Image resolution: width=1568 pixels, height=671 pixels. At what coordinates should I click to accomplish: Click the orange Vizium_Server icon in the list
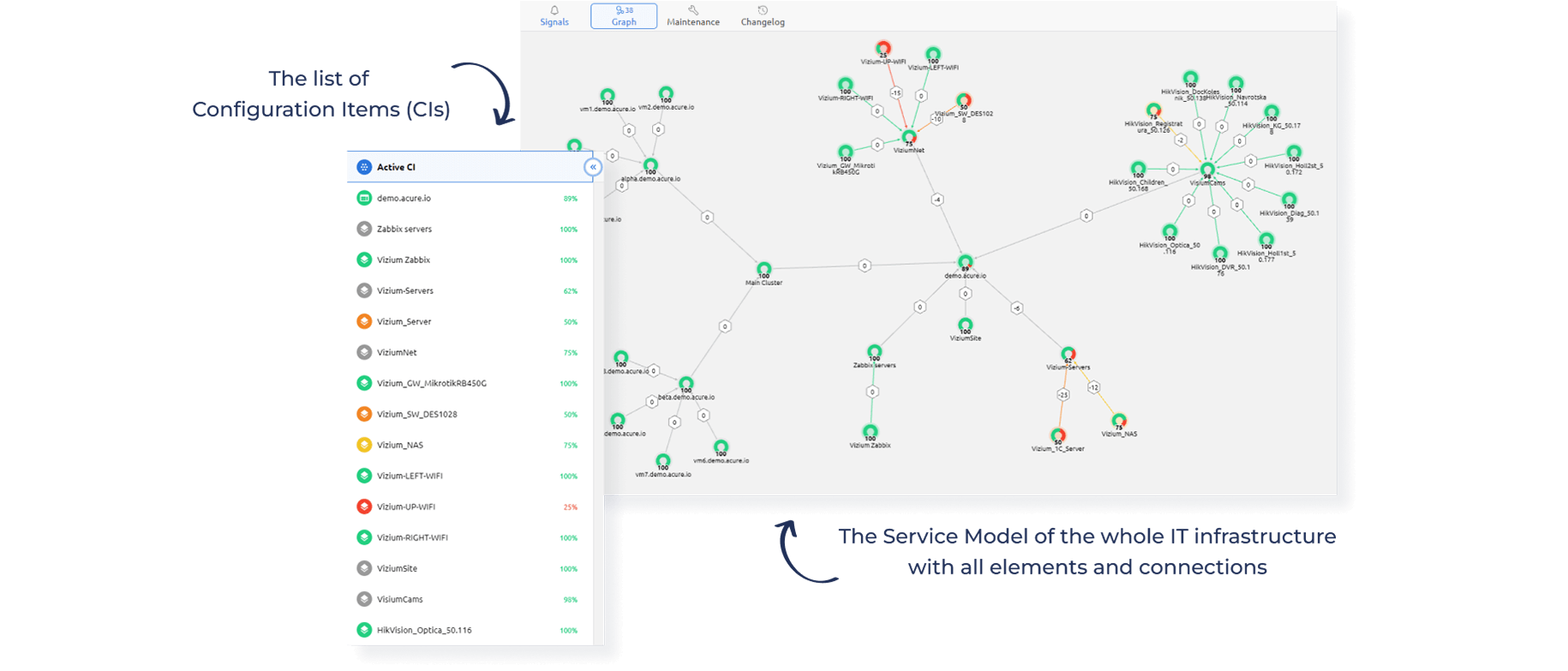click(364, 321)
